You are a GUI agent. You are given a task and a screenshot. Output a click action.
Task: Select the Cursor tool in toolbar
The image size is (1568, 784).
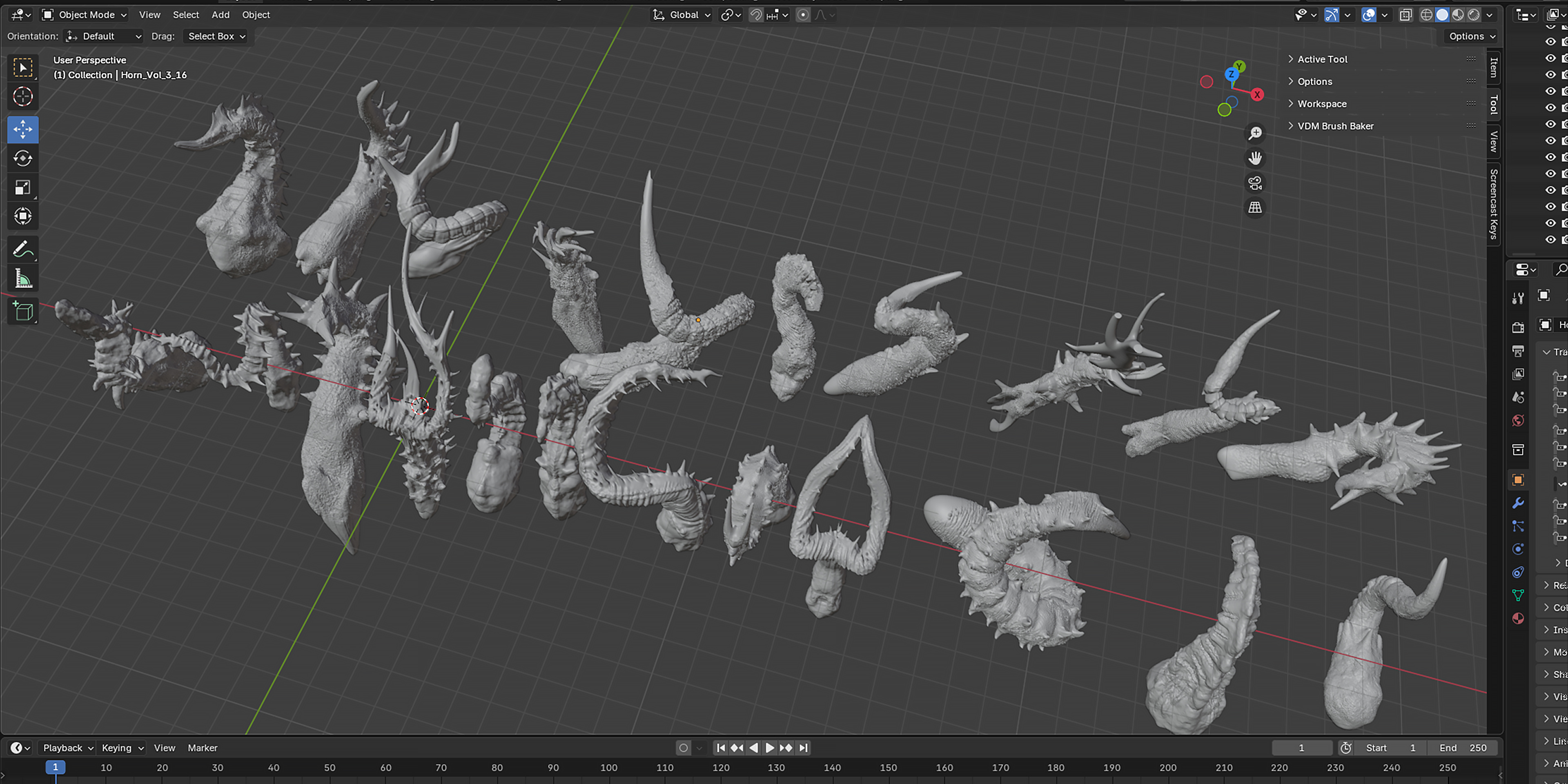pos(22,97)
